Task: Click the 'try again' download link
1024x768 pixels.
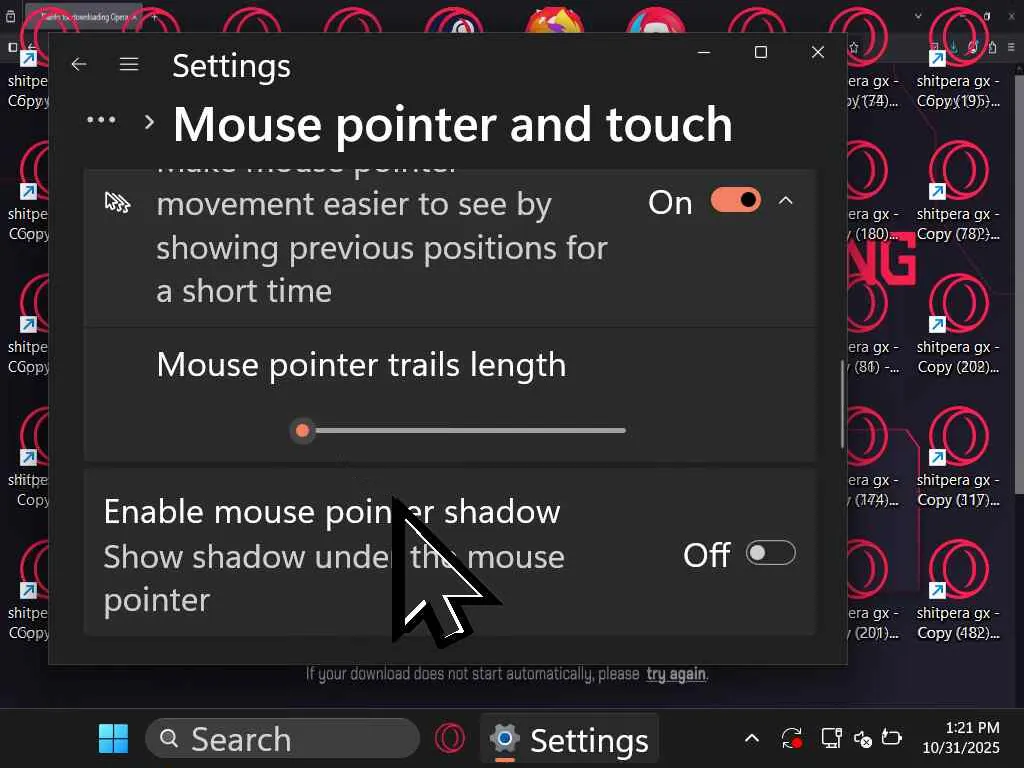Action: pos(676,675)
